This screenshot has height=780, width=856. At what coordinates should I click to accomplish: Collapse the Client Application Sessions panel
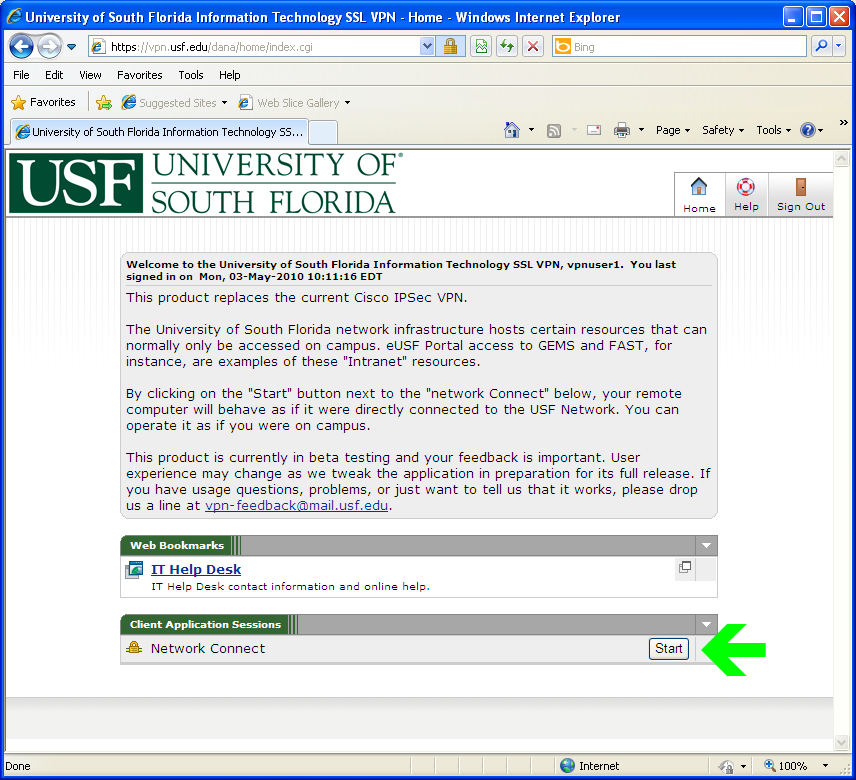706,624
